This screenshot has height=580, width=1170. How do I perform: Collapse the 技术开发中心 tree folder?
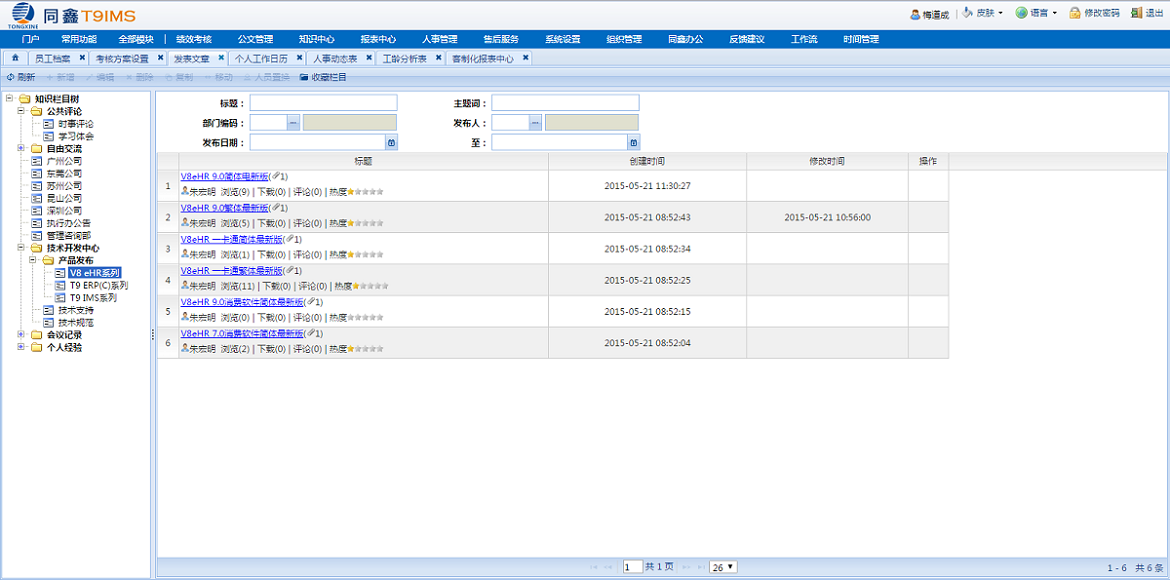click(22, 248)
